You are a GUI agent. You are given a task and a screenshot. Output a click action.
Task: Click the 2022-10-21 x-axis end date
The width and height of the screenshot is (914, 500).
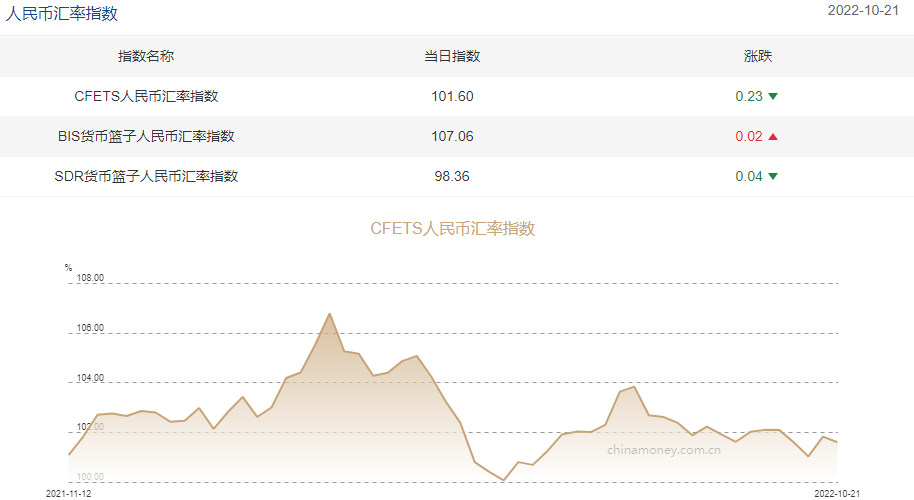(x=837, y=494)
